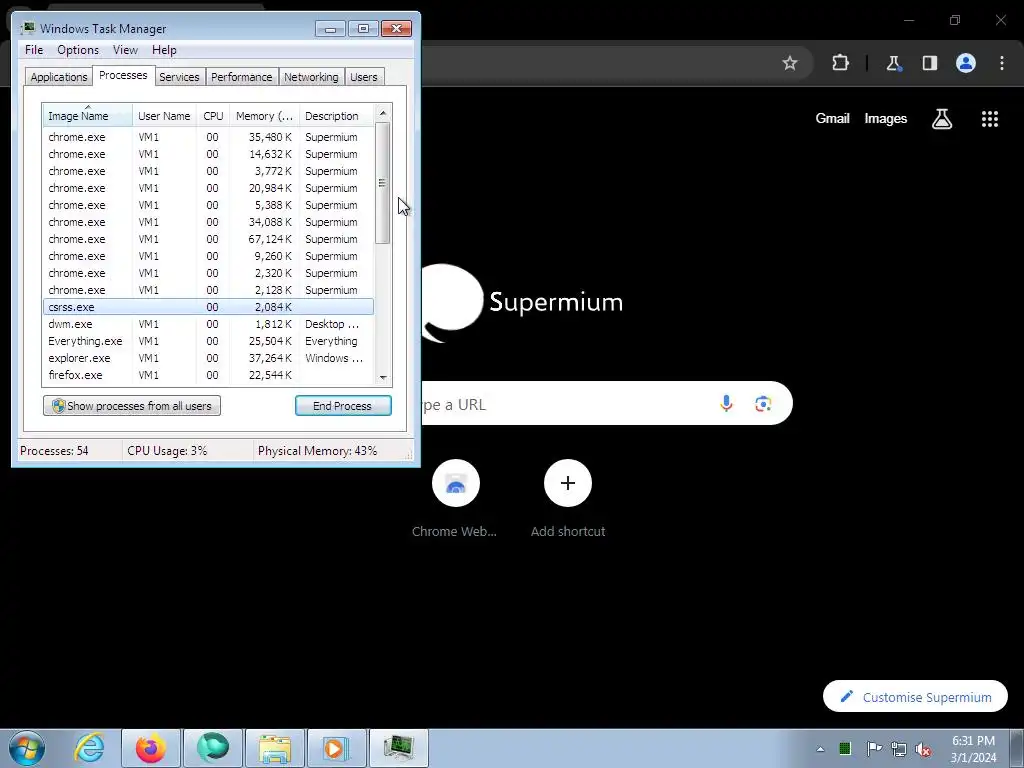Switch to the Applications tab
This screenshot has height=768, width=1024.
point(59,77)
